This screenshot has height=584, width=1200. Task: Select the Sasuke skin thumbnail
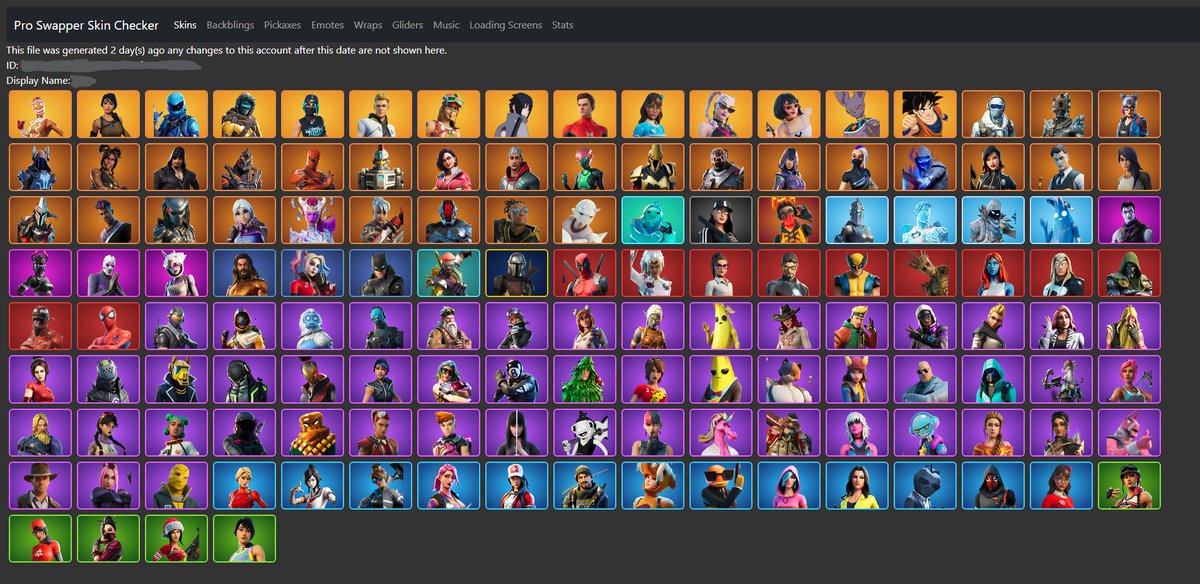[517, 113]
